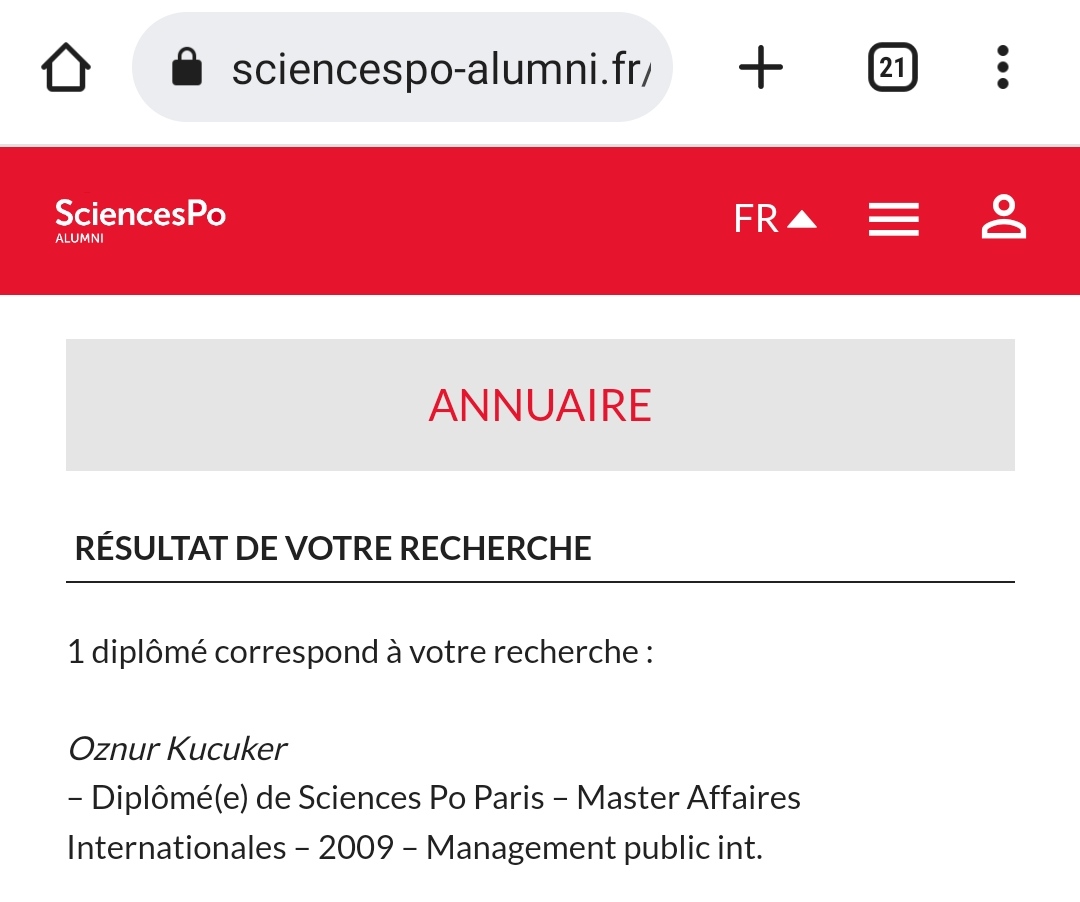
Task: Click the 2009 graduation year in result
Action: click(x=356, y=848)
